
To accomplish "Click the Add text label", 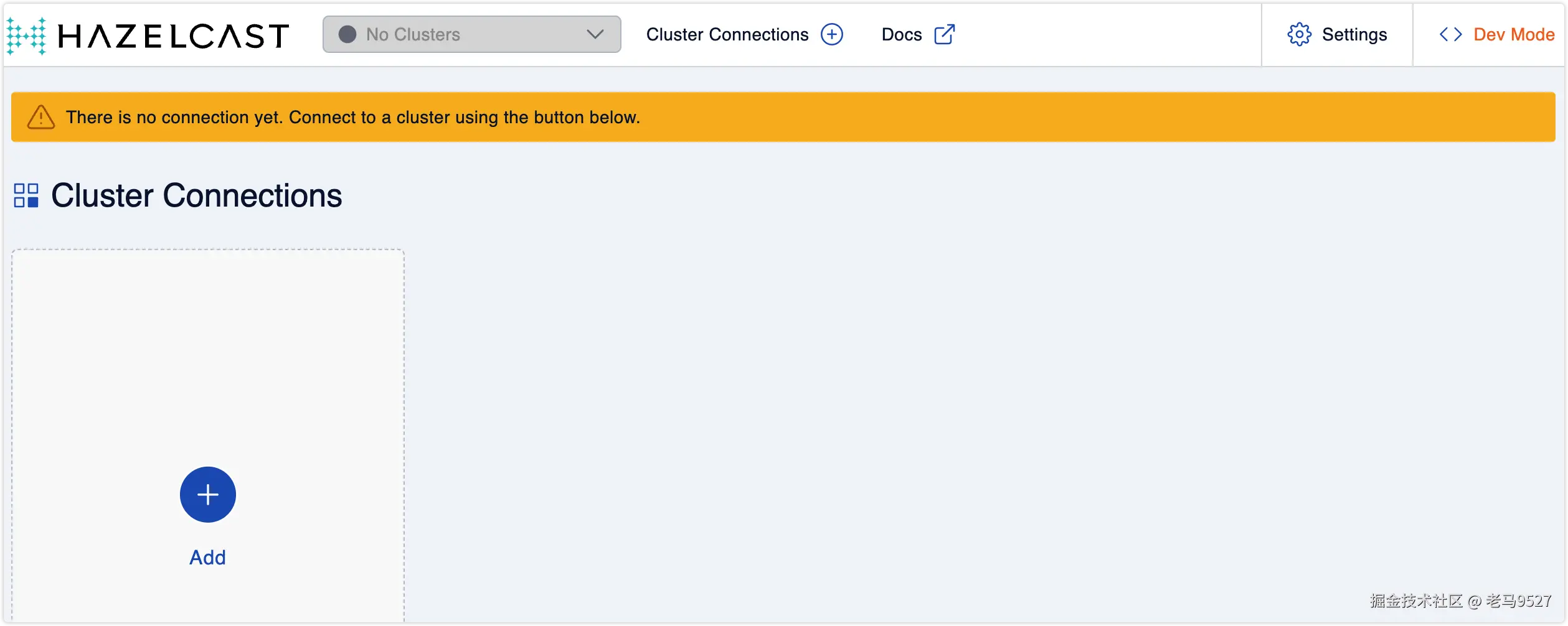I will (x=207, y=558).
